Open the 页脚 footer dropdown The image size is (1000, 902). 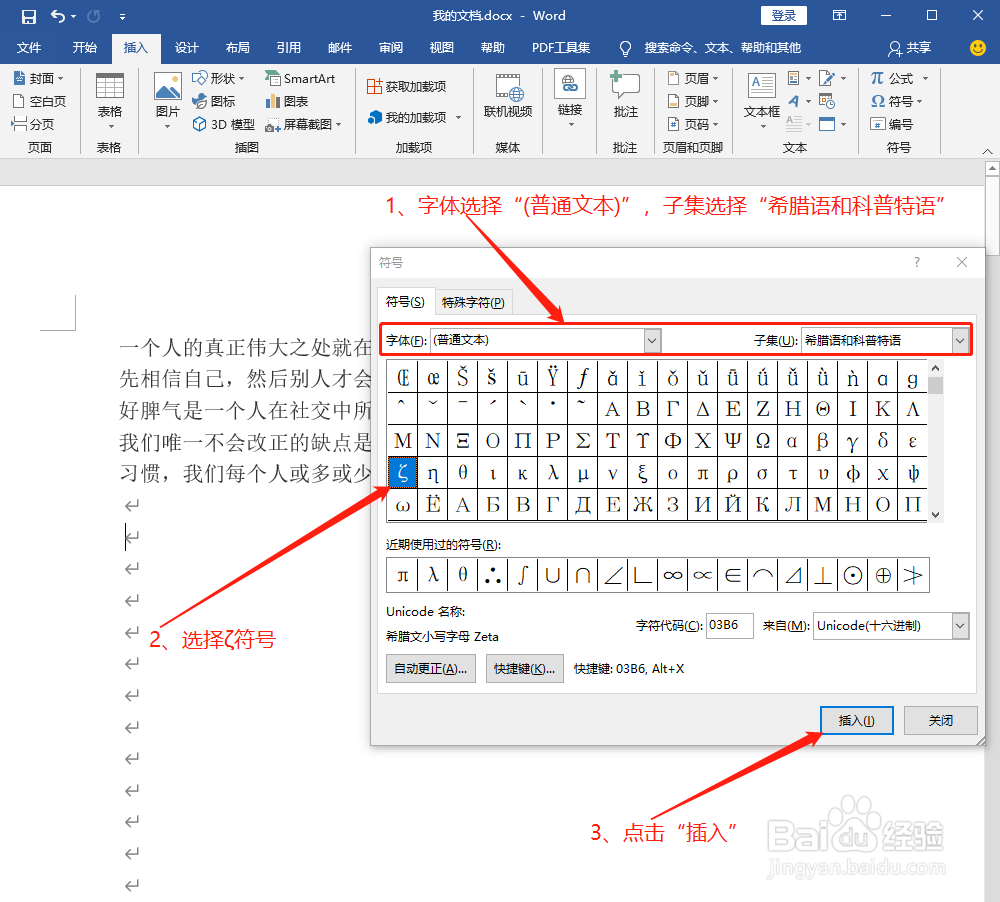693,101
